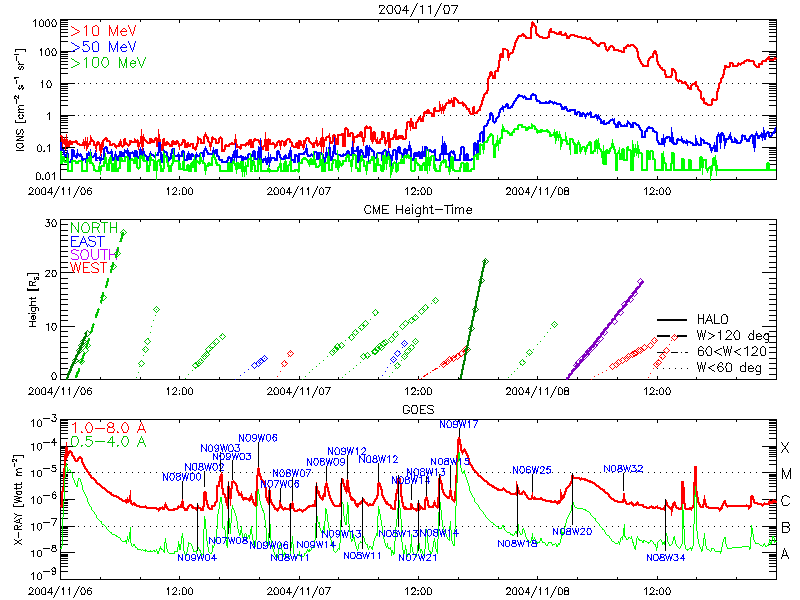Click "2004/11/08" on the ions panel axis
Screen dimensions: 800x600
(x=537, y=191)
